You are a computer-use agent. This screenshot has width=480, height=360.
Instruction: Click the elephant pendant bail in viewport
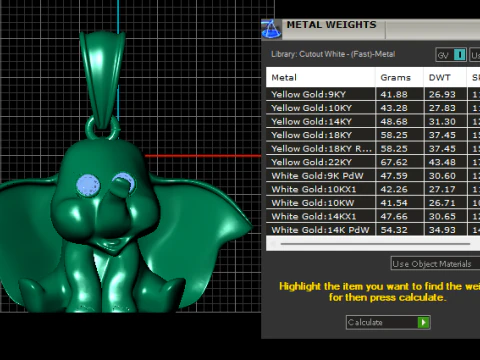point(102,78)
